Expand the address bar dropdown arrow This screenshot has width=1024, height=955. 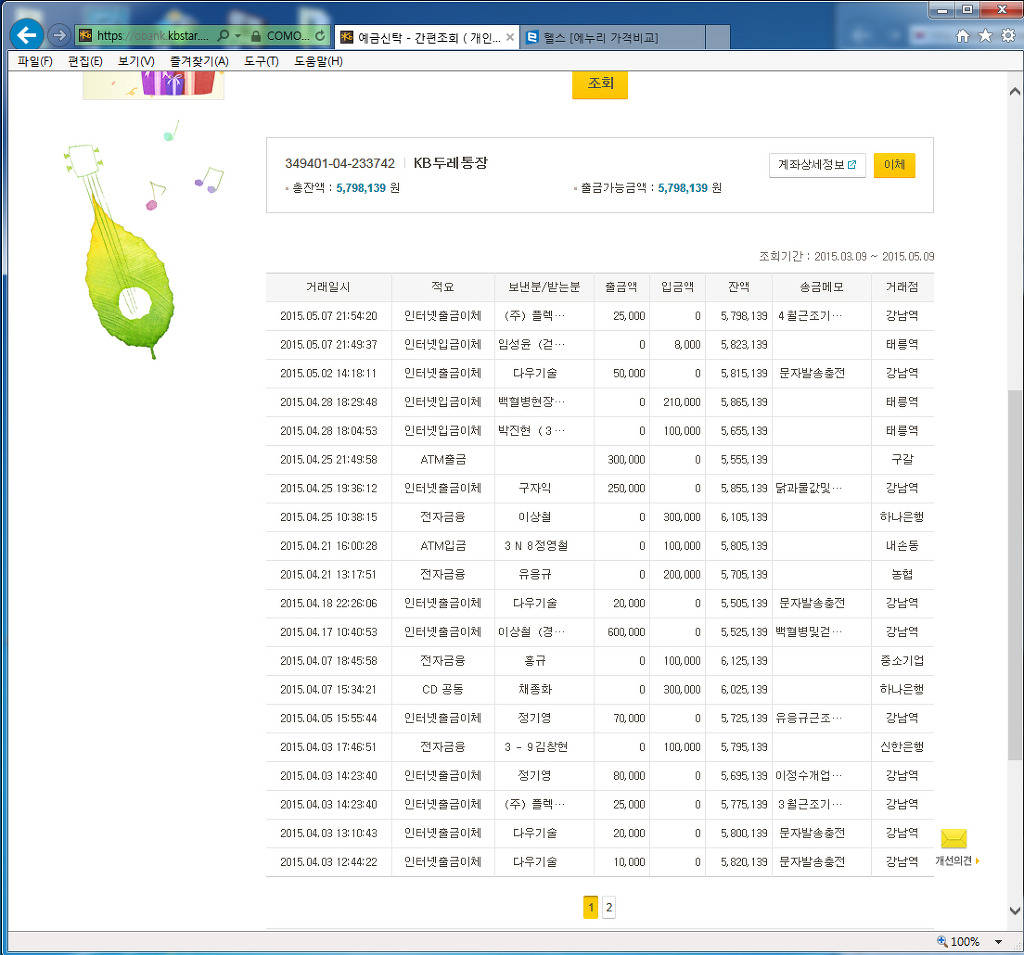pos(238,36)
